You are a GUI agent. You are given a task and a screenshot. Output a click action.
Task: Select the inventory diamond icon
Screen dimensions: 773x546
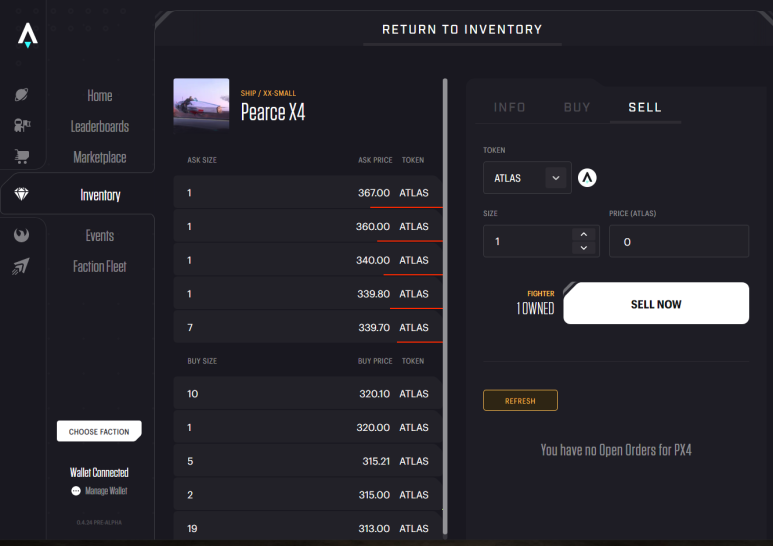(x=21, y=194)
